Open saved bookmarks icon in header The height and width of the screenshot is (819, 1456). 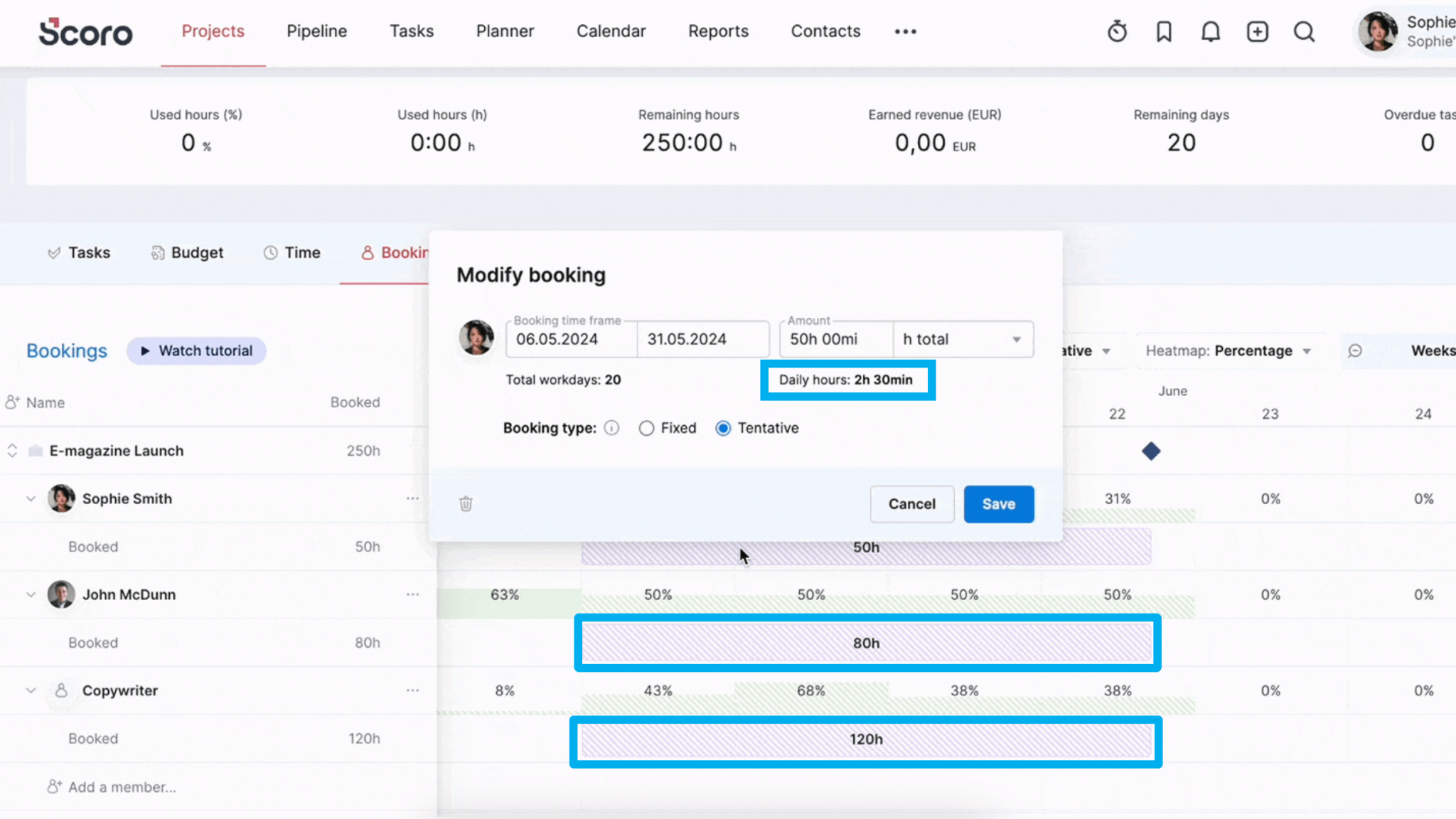[x=1163, y=31]
